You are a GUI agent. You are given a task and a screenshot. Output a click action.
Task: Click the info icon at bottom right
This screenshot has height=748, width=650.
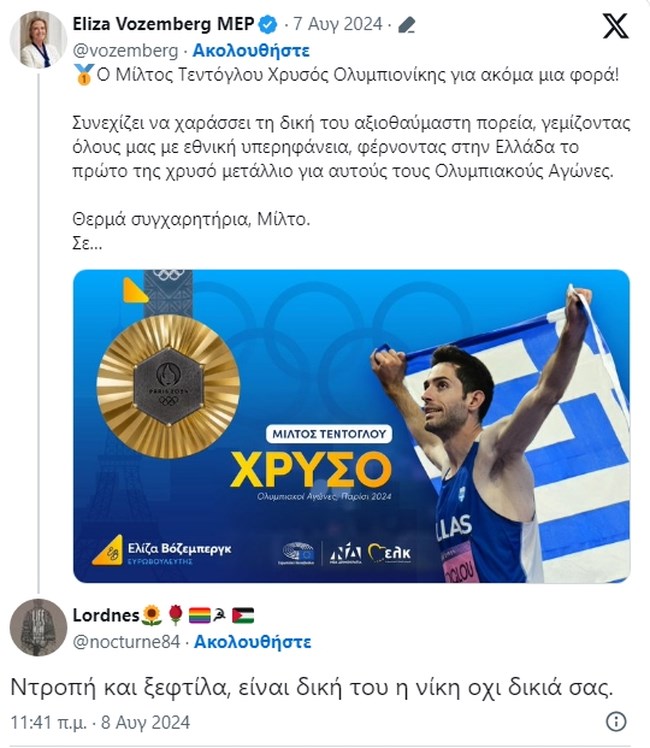point(617,721)
